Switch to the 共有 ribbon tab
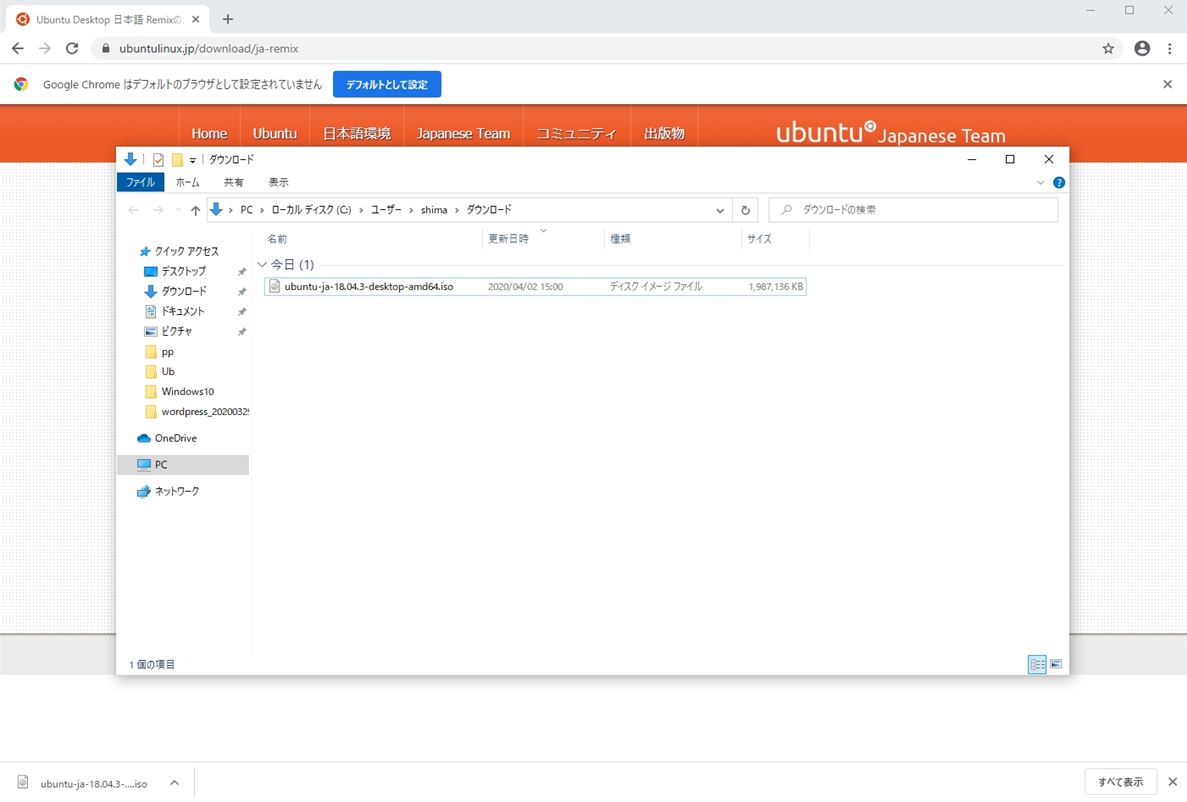 click(x=234, y=183)
